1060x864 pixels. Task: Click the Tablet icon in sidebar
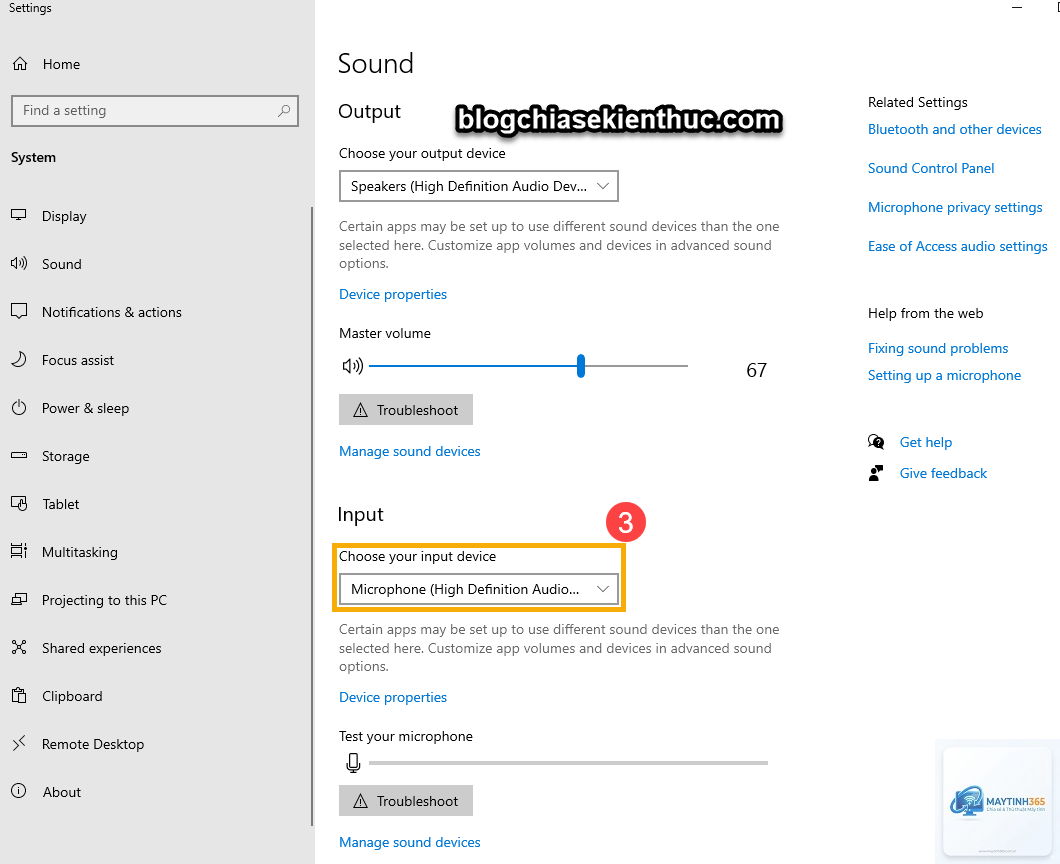point(19,504)
